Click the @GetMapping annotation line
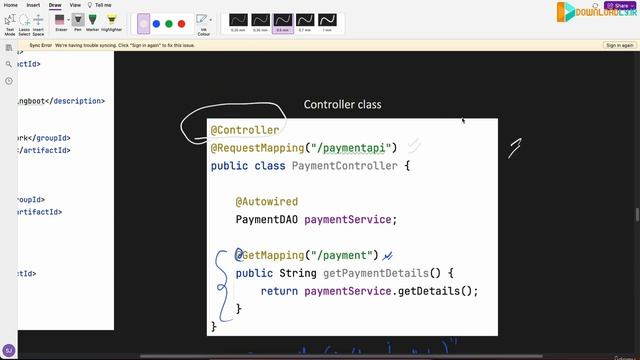The image size is (640, 360). 307,256
